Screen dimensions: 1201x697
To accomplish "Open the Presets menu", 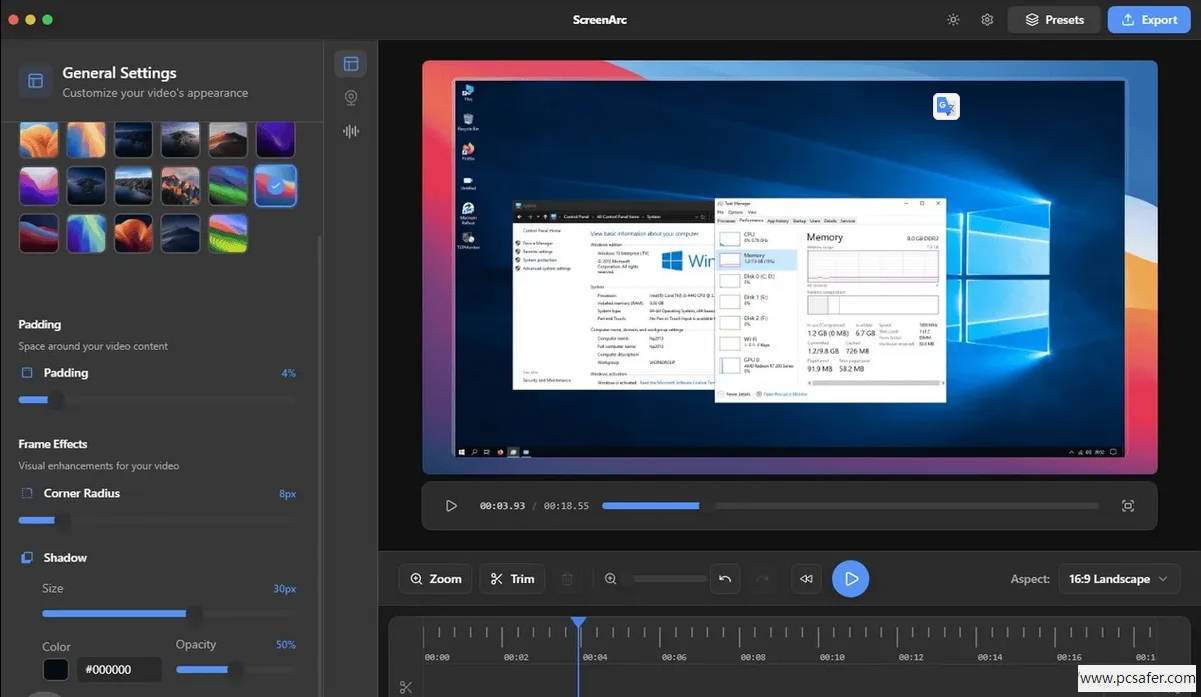I will (1054, 20).
